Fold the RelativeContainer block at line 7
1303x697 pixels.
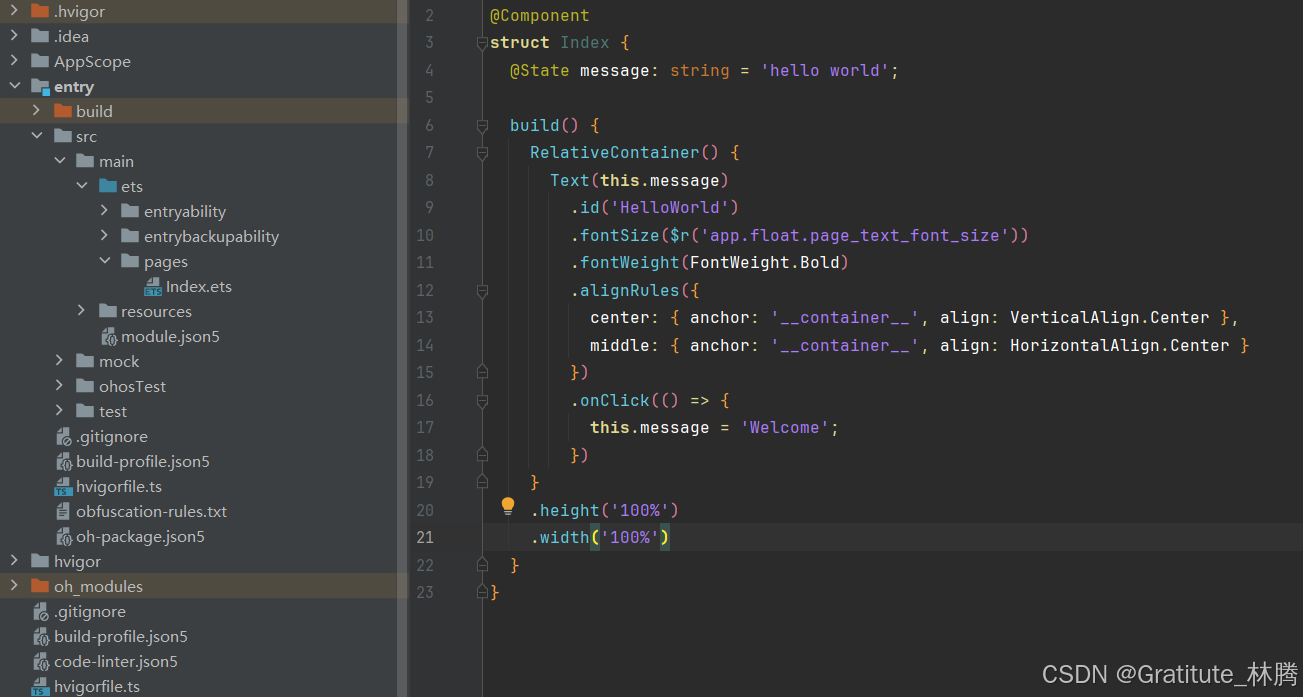click(482, 153)
